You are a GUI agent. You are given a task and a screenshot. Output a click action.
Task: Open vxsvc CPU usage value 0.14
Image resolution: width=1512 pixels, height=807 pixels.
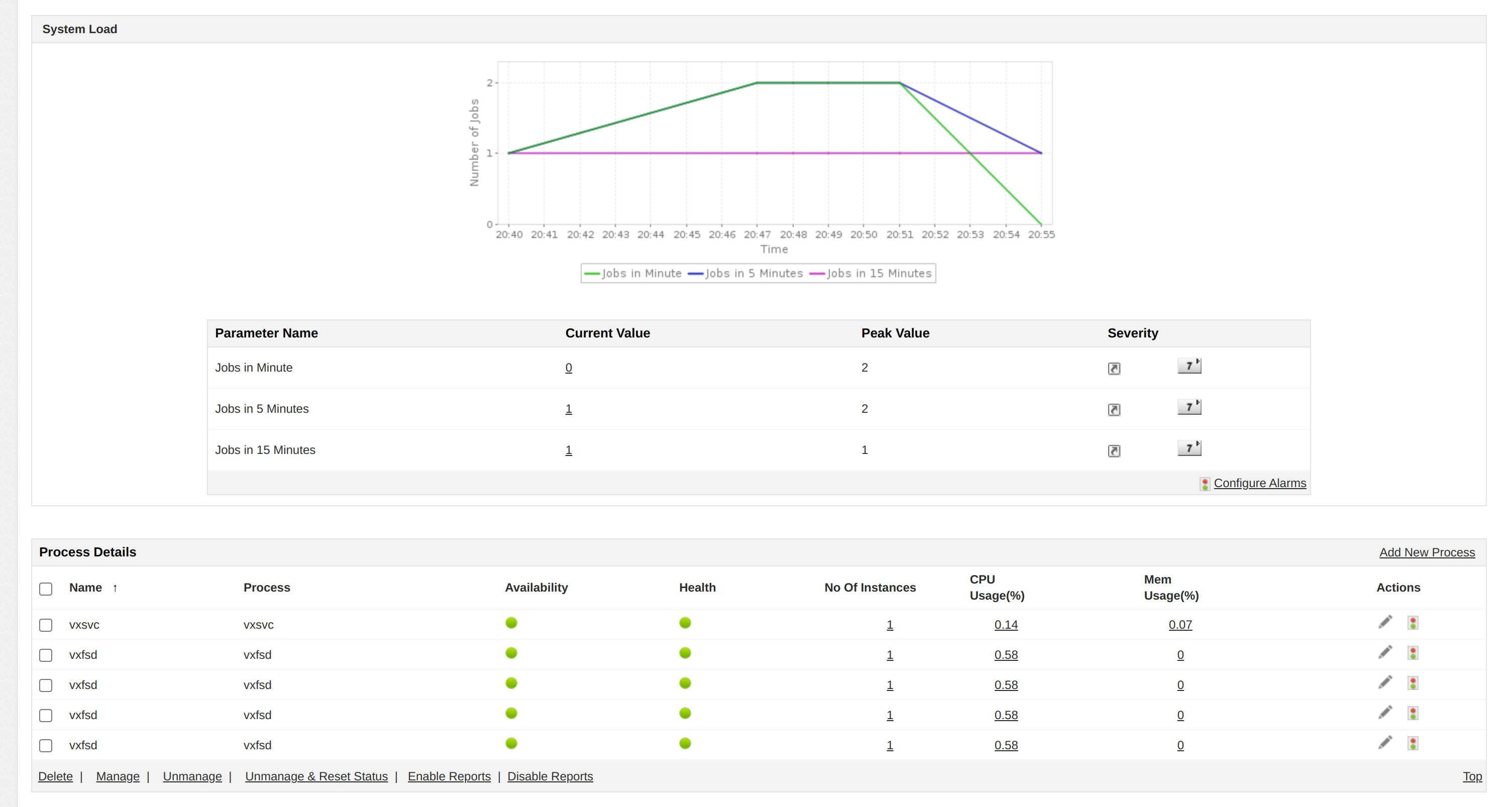coord(1006,625)
